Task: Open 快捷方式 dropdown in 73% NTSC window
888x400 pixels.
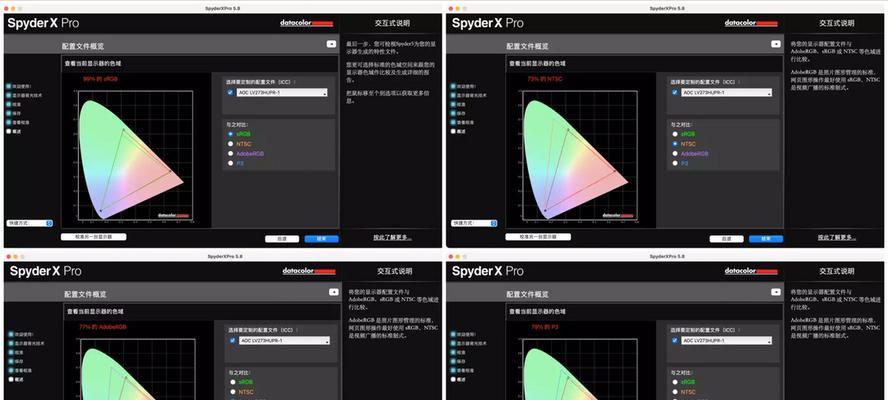Action: pos(475,223)
